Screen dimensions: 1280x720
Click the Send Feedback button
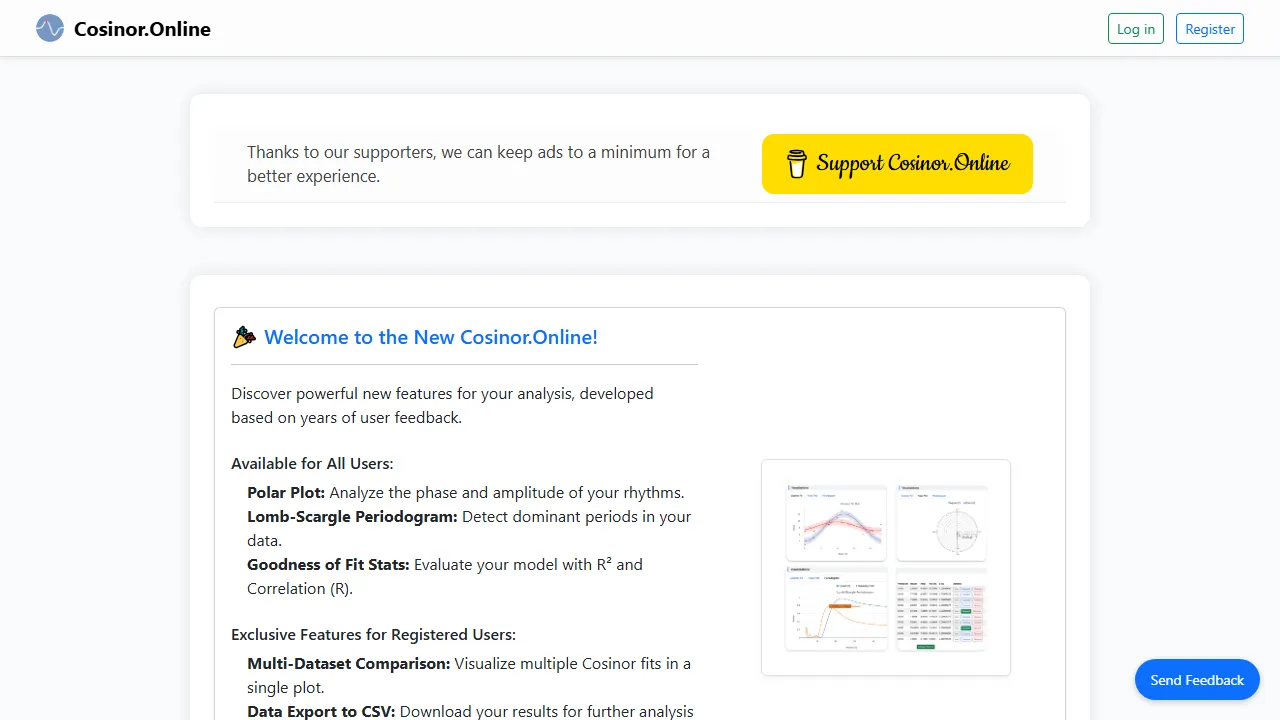pos(1196,679)
